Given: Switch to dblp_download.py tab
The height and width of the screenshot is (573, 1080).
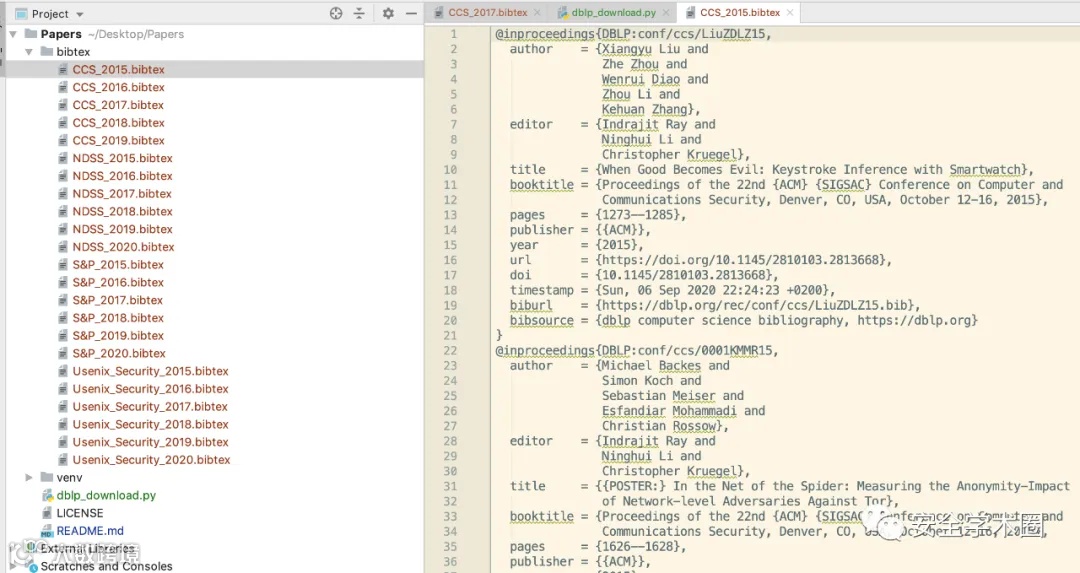Looking at the screenshot, I should pos(613,12).
